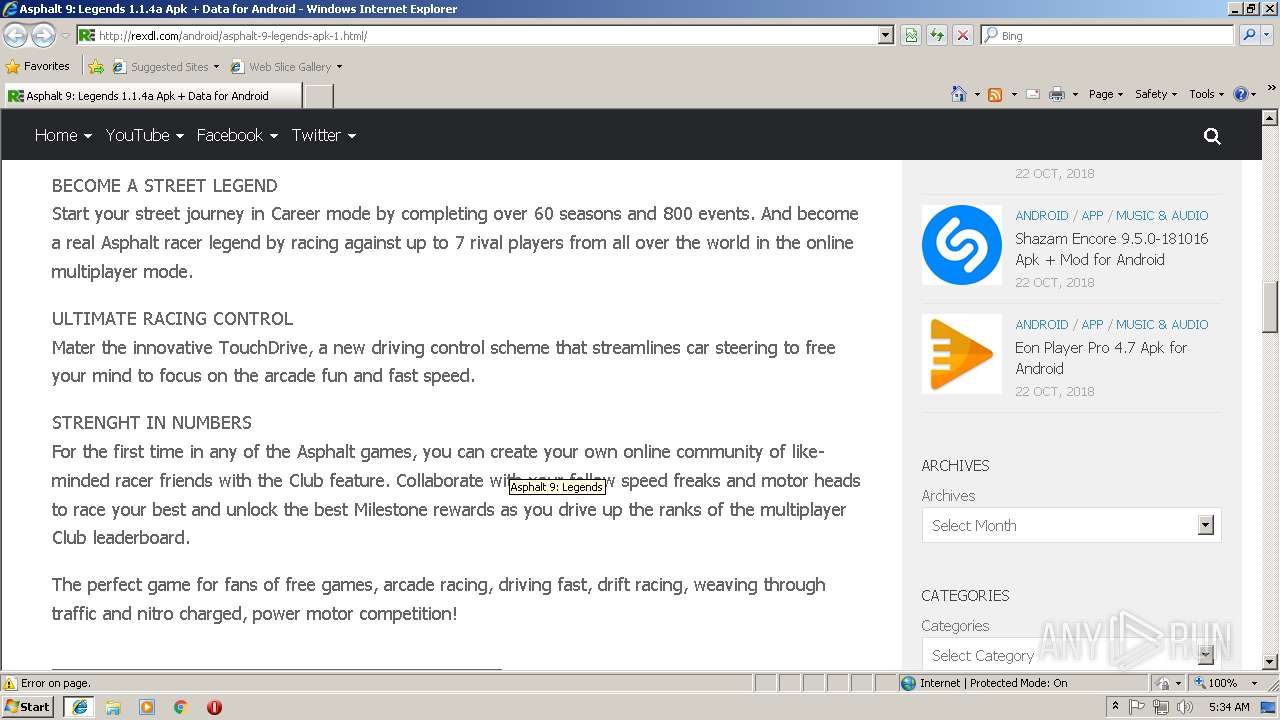1280x720 pixels.
Task: Click Add to Favorites Bar star icon
Action: [95, 67]
